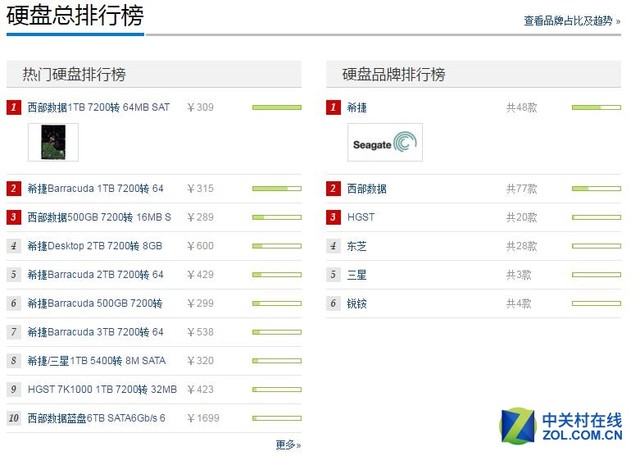This screenshot has width=640, height=456.
Task: Click the hard drive product thumbnail
Action: point(53,142)
